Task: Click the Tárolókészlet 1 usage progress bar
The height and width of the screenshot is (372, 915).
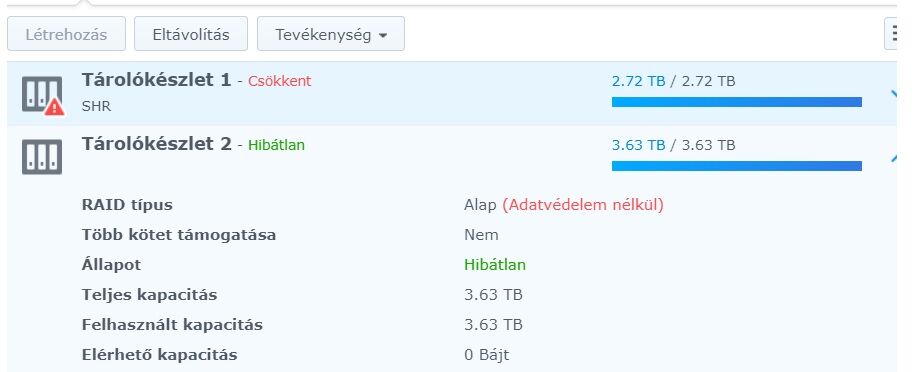Action: [x=736, y=102]
